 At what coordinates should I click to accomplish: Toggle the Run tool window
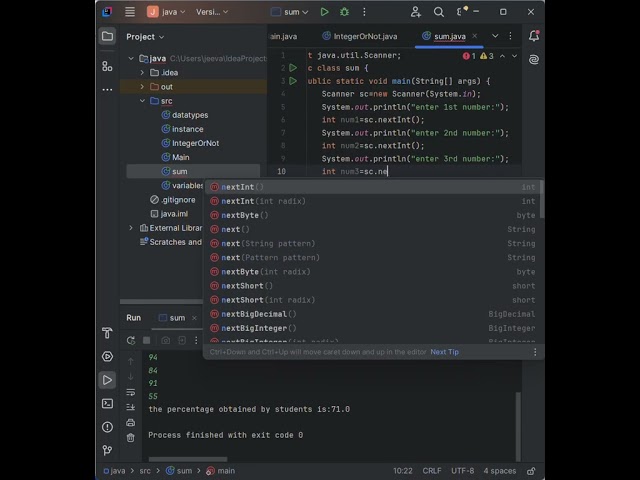107,380
